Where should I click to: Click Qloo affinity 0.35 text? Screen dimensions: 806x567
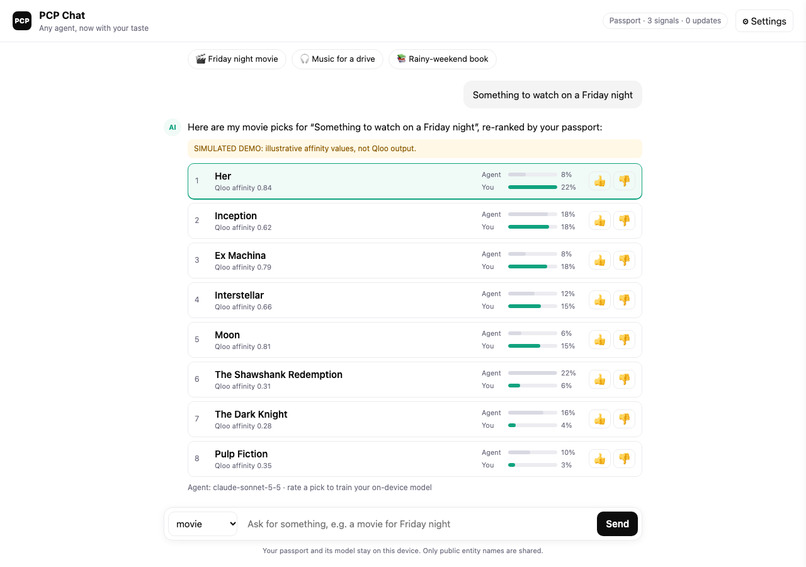pyautogui.click(x=243, y=465)
